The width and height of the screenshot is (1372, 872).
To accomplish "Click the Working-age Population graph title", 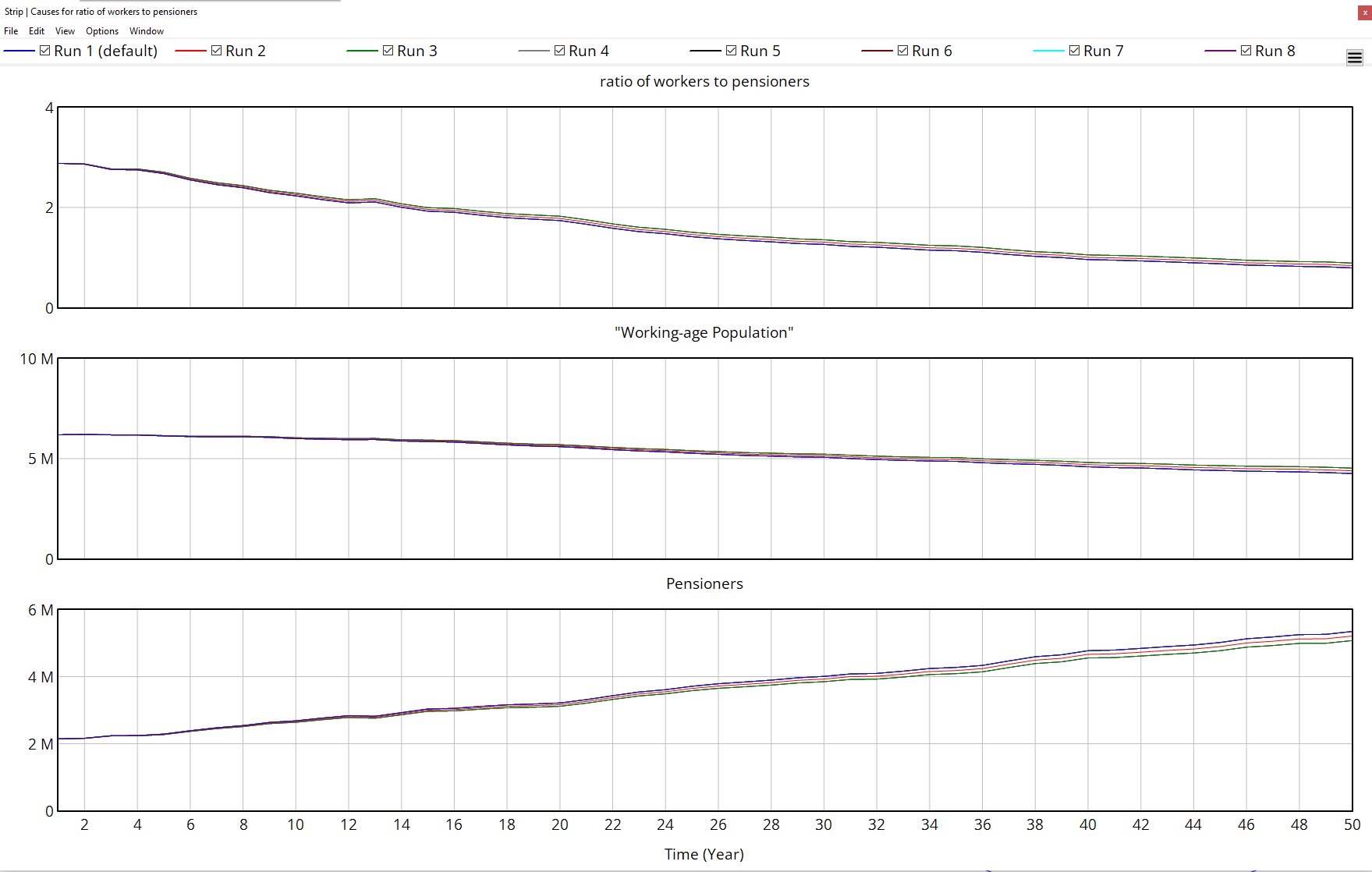I will (x=704, y=332).
